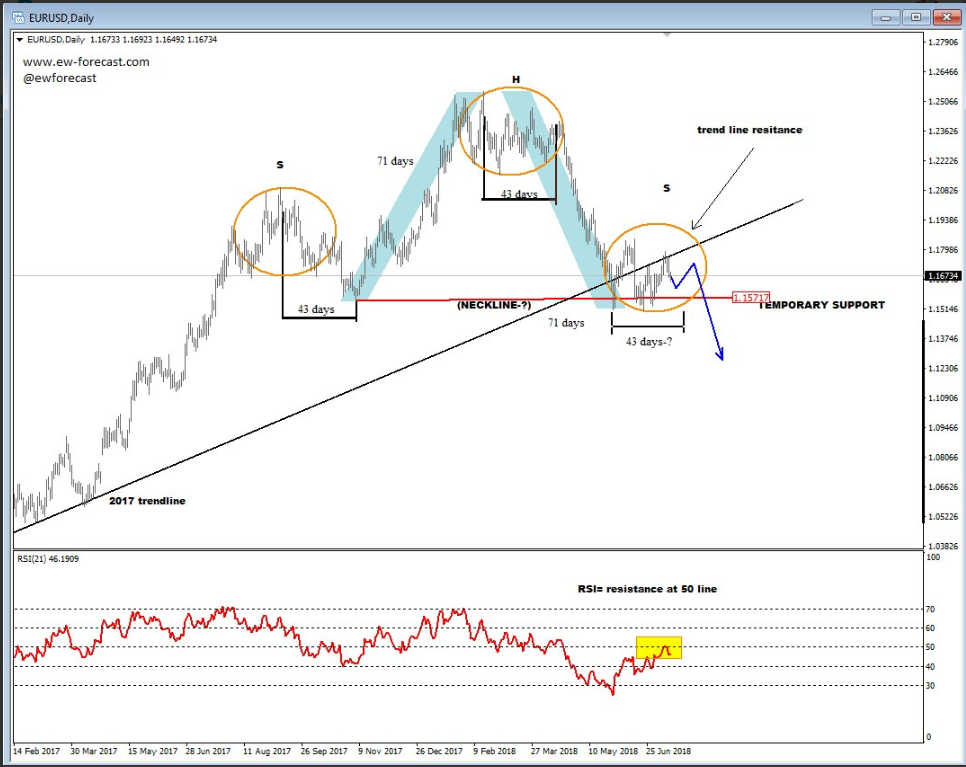Image resolution: width=966 pixels, height=767 pixels.
Task: Click the 1.16734 current price label
Action: click(943, 276)
